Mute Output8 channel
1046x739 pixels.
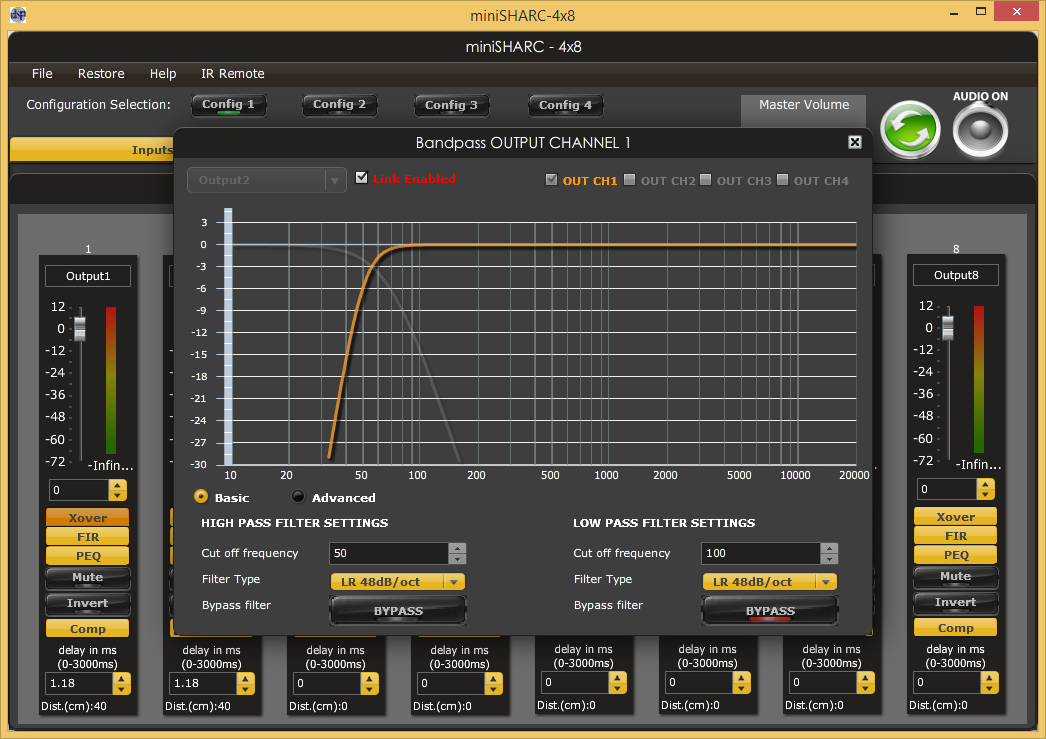(955, 576)
